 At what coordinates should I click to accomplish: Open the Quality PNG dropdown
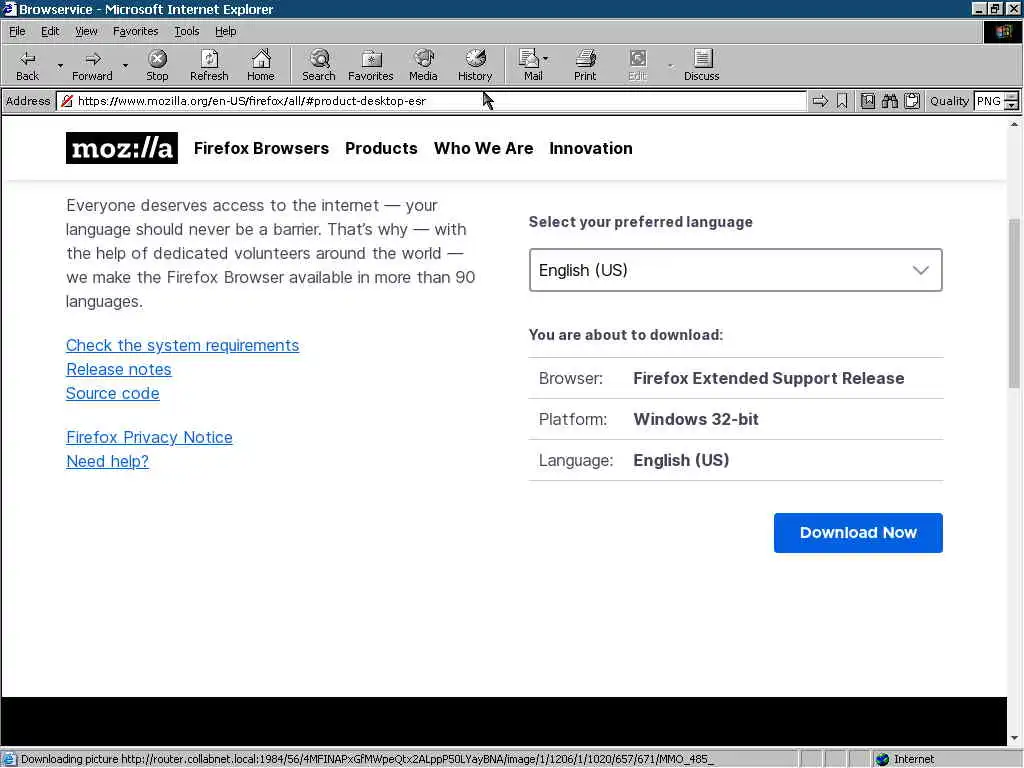click(1011, 101)
